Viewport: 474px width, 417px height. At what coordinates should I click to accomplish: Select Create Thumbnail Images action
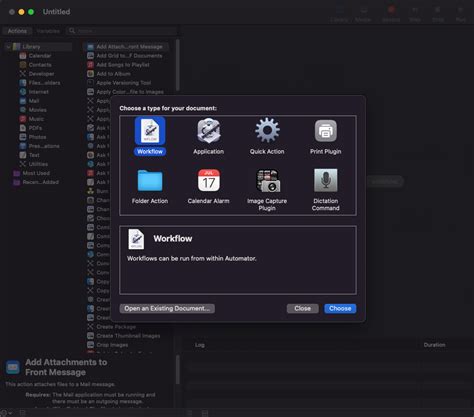pos(128,336)
